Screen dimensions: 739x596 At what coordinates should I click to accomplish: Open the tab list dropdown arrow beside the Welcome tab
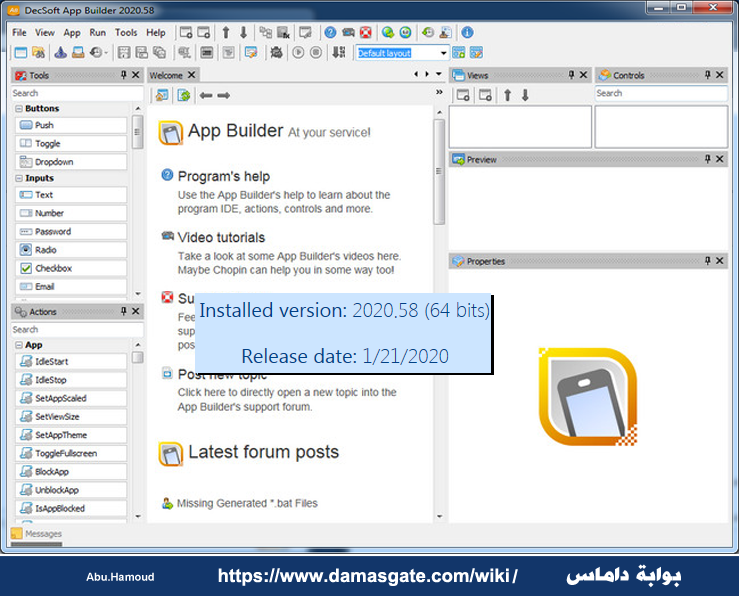coord(439,74)
